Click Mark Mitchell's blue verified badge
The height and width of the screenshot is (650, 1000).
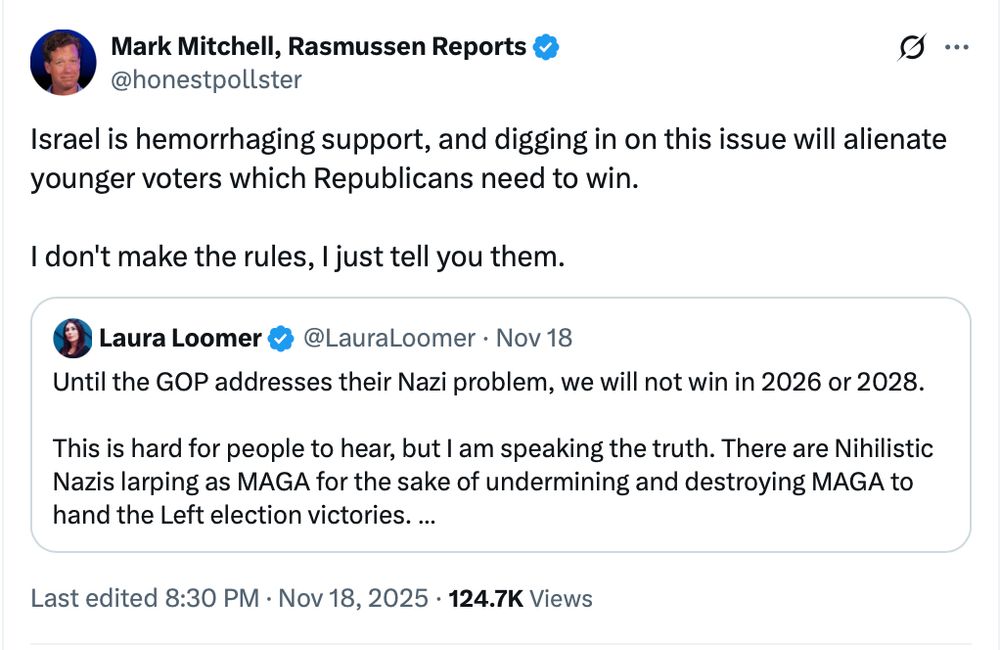pos(545,46)
